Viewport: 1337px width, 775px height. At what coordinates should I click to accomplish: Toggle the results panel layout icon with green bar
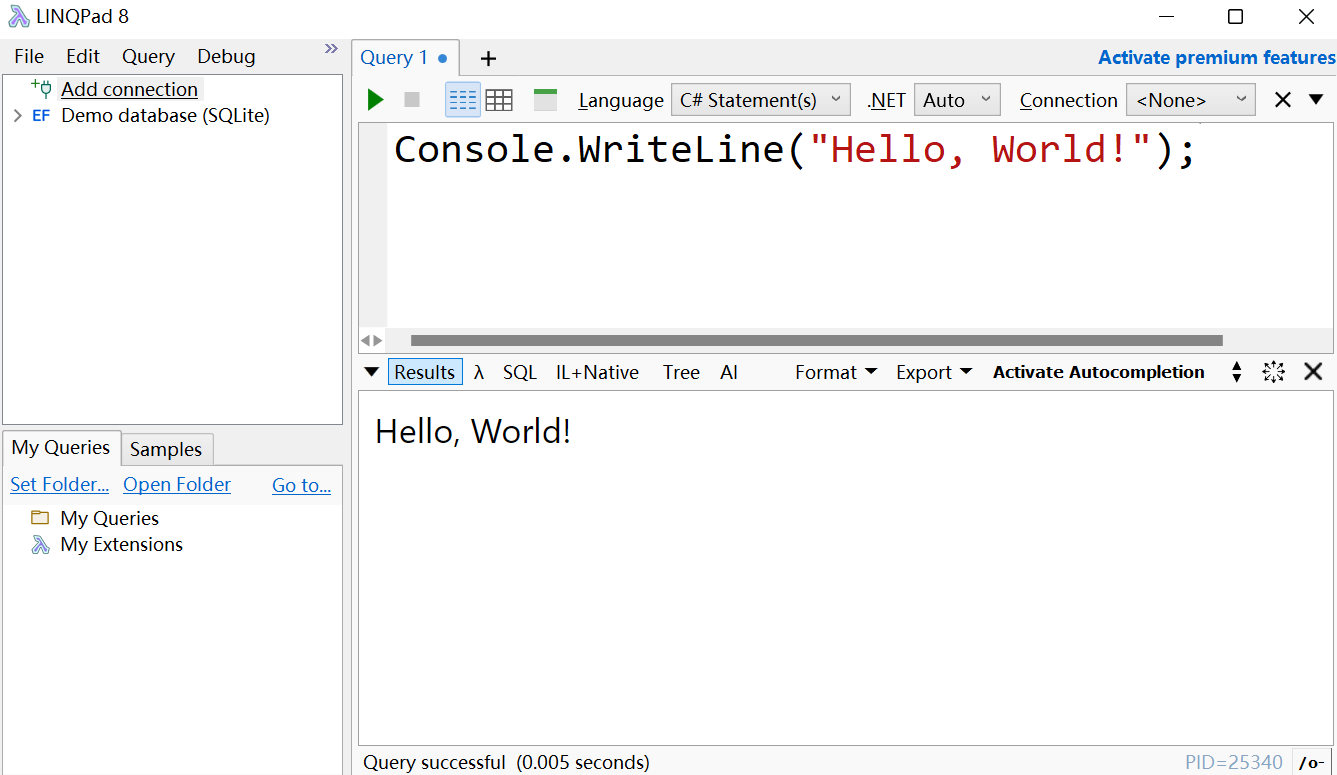point(545,100)
